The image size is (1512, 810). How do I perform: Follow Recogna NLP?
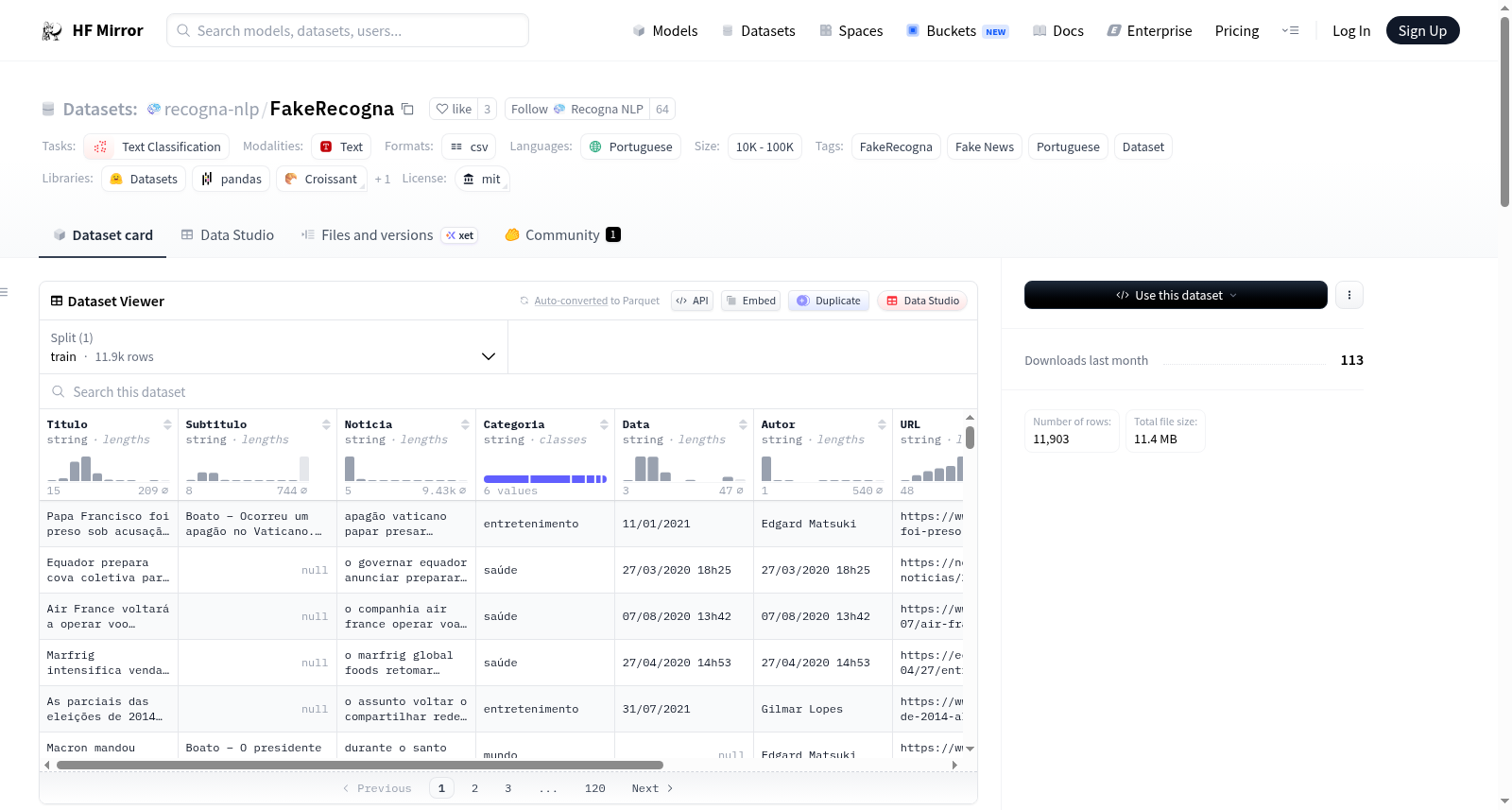pos(577,109)
